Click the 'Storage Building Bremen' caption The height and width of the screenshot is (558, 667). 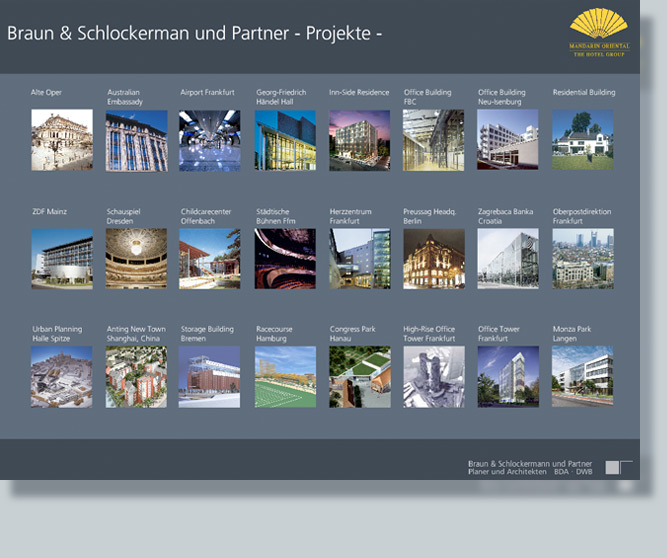[x=207, y=333]
